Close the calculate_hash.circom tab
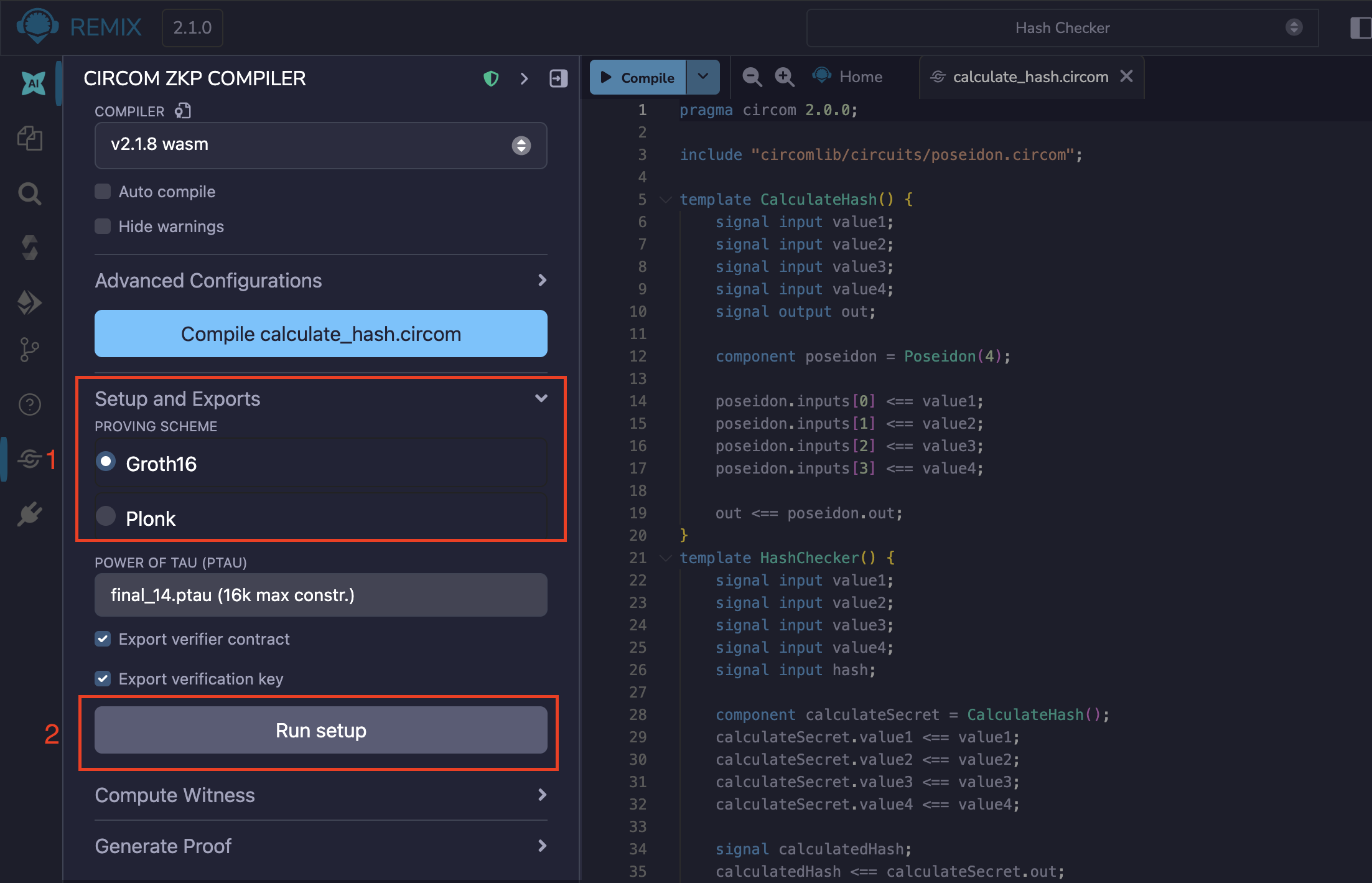This screenshot has width=1372, height=883. tap(1126, 76)
